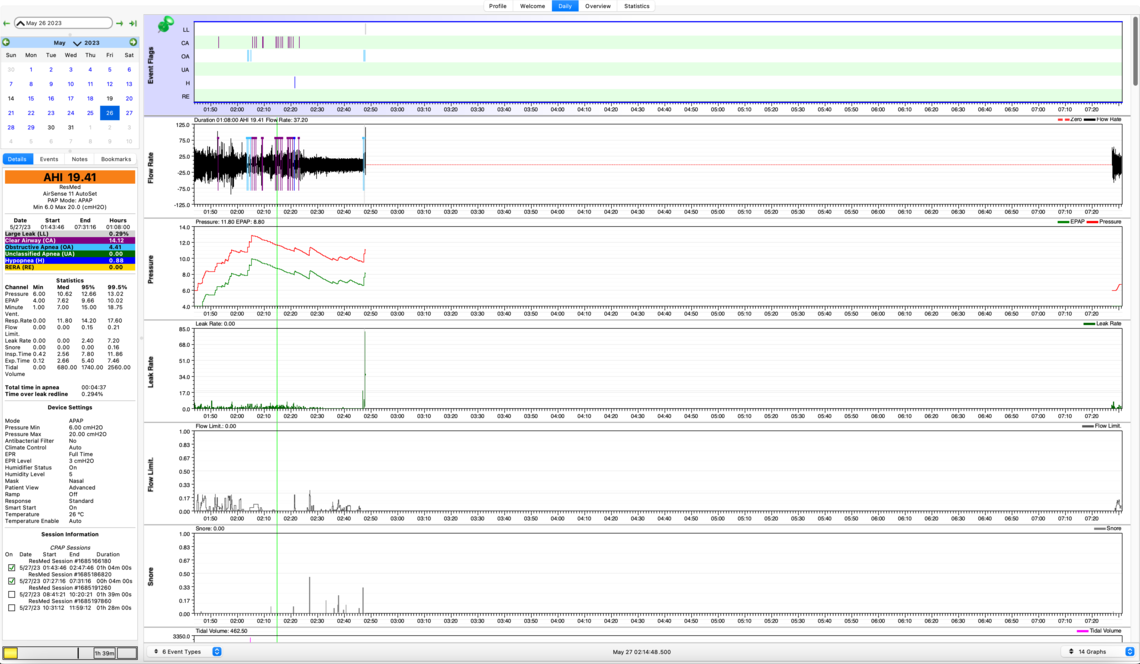The height and width of the screenshot is (664, 1140).
Task: Collapse the calendar using the date field arrow
Action: coord(20,23)
